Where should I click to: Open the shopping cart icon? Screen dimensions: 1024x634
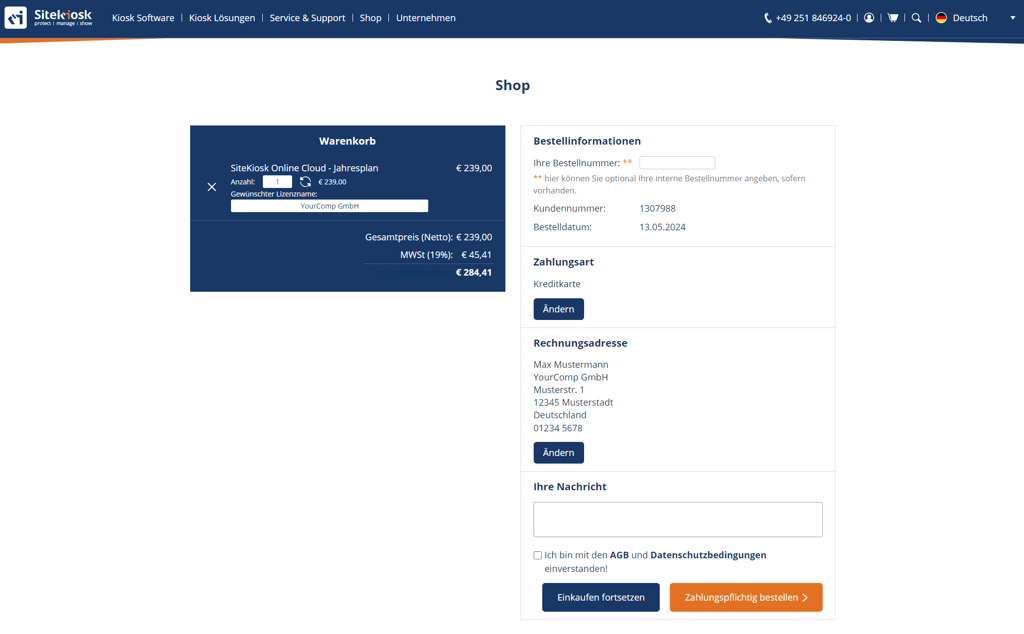click(x=892, y=17)
